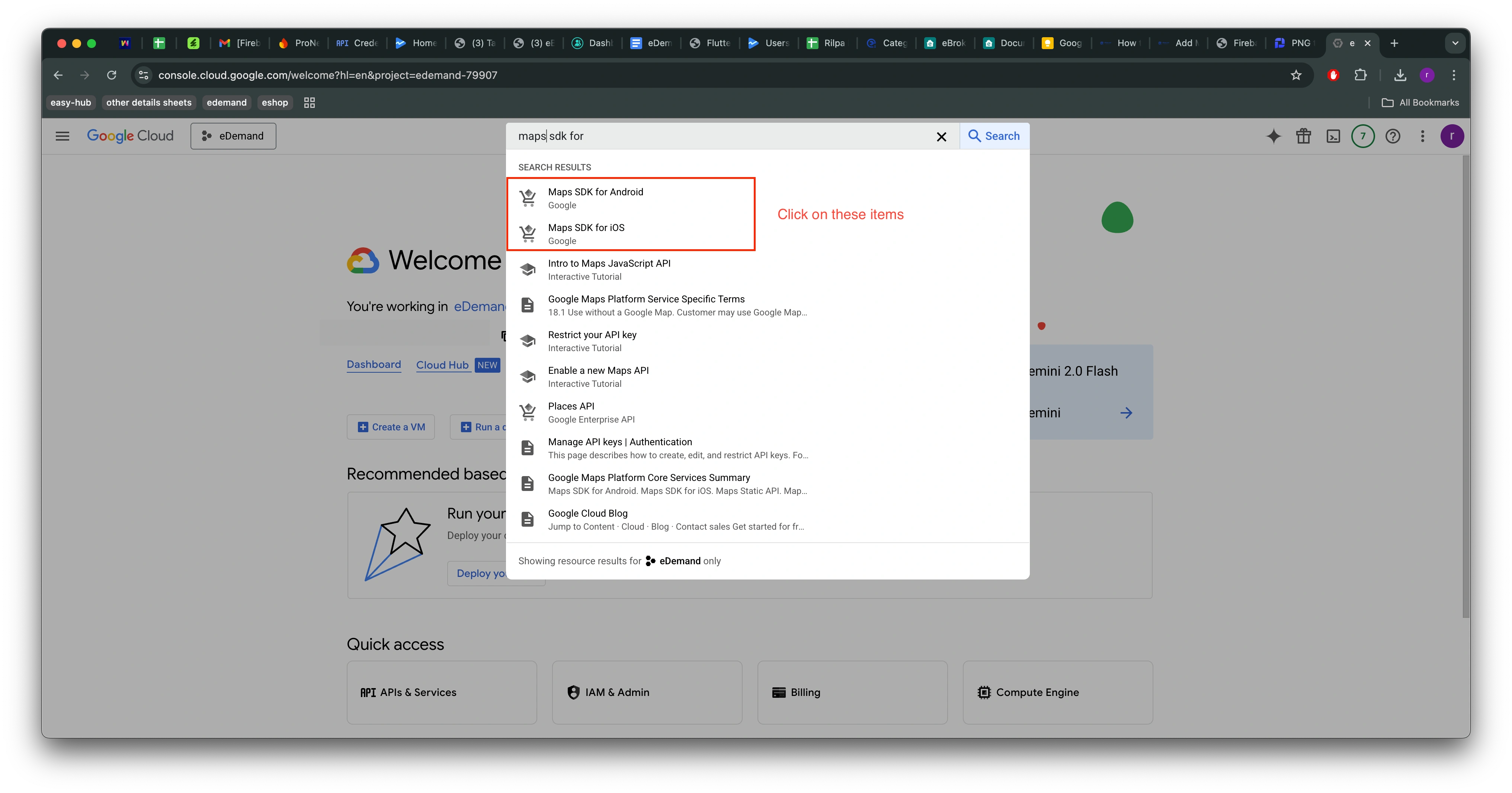Open the Google Cloud navigation hamburger menu
1512x793 pixels.
coord(62,136)
